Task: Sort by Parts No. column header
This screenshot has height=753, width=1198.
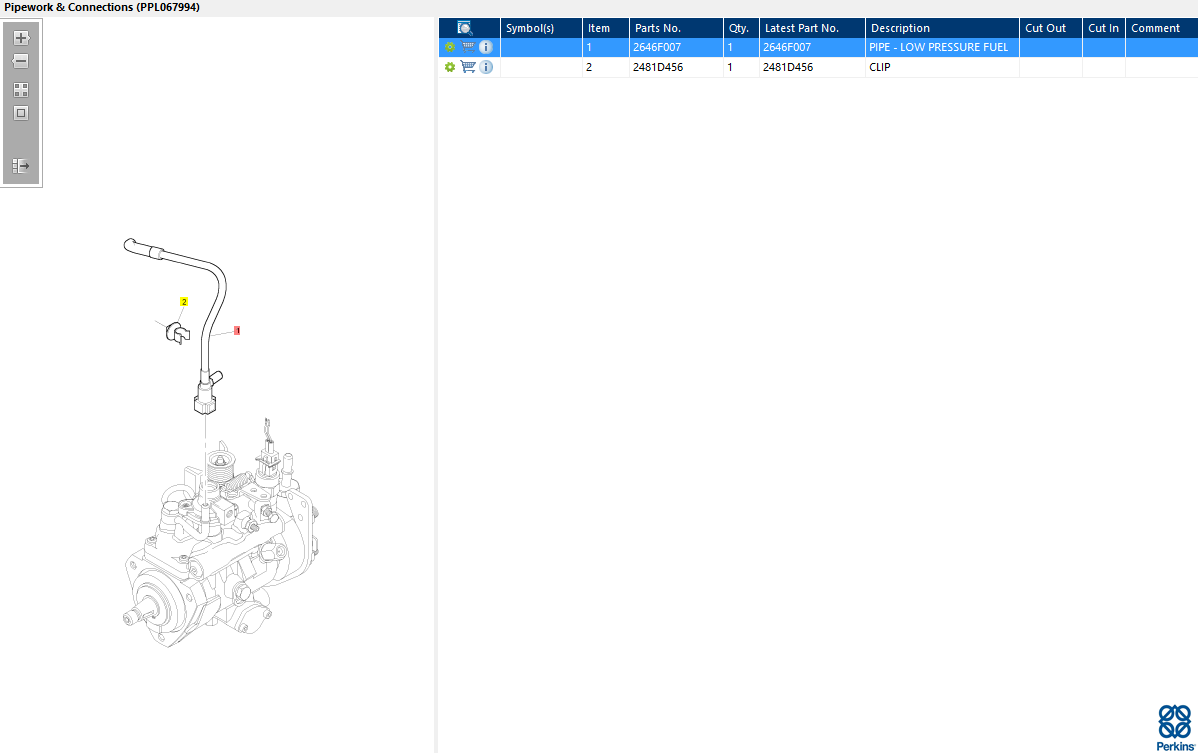Action: [676, 28]
